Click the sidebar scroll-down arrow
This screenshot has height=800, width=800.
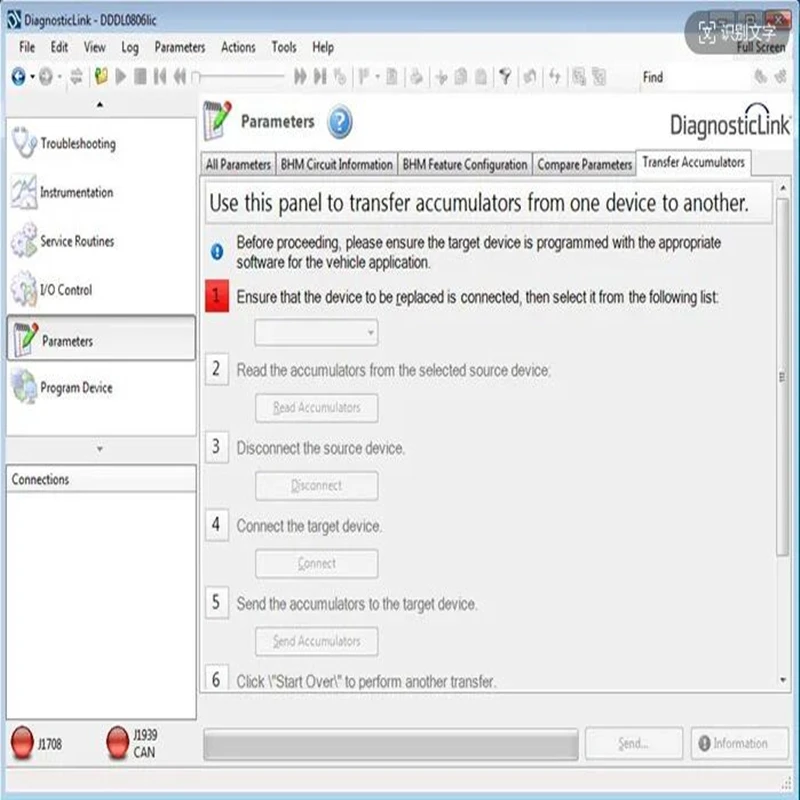[100, 449]
